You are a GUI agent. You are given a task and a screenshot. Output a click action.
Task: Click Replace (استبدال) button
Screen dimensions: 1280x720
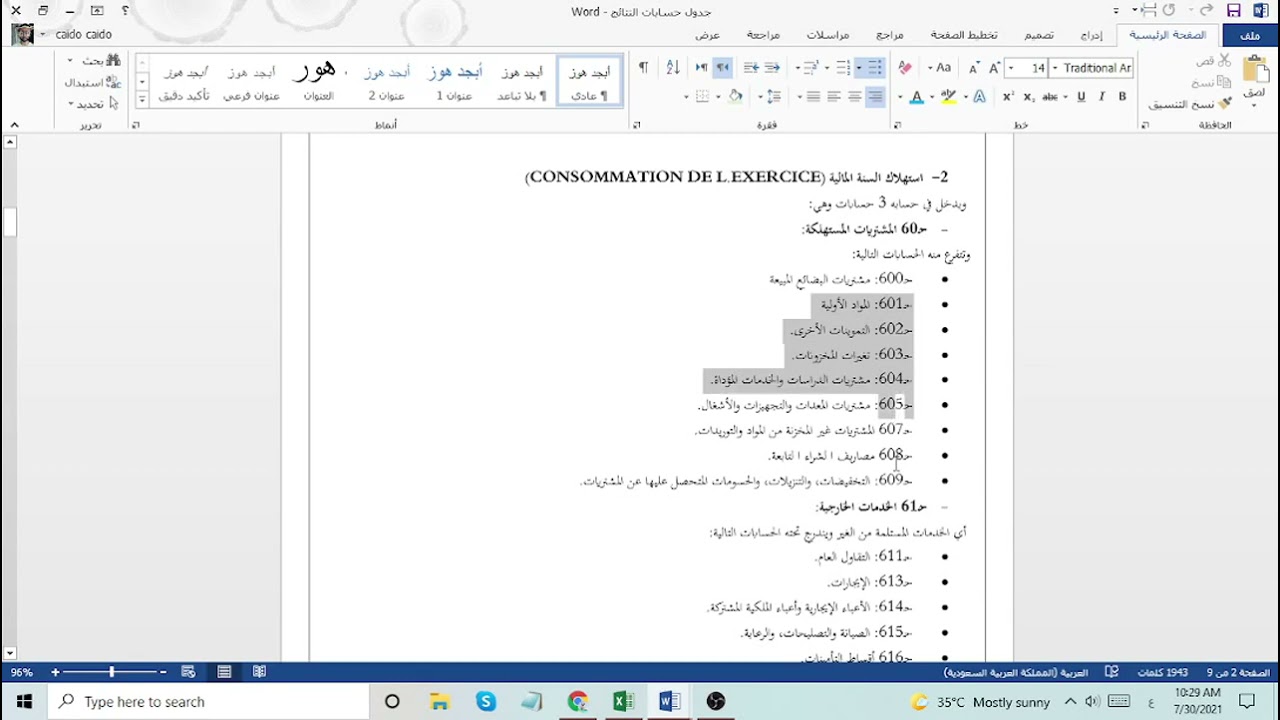(93, 83)
